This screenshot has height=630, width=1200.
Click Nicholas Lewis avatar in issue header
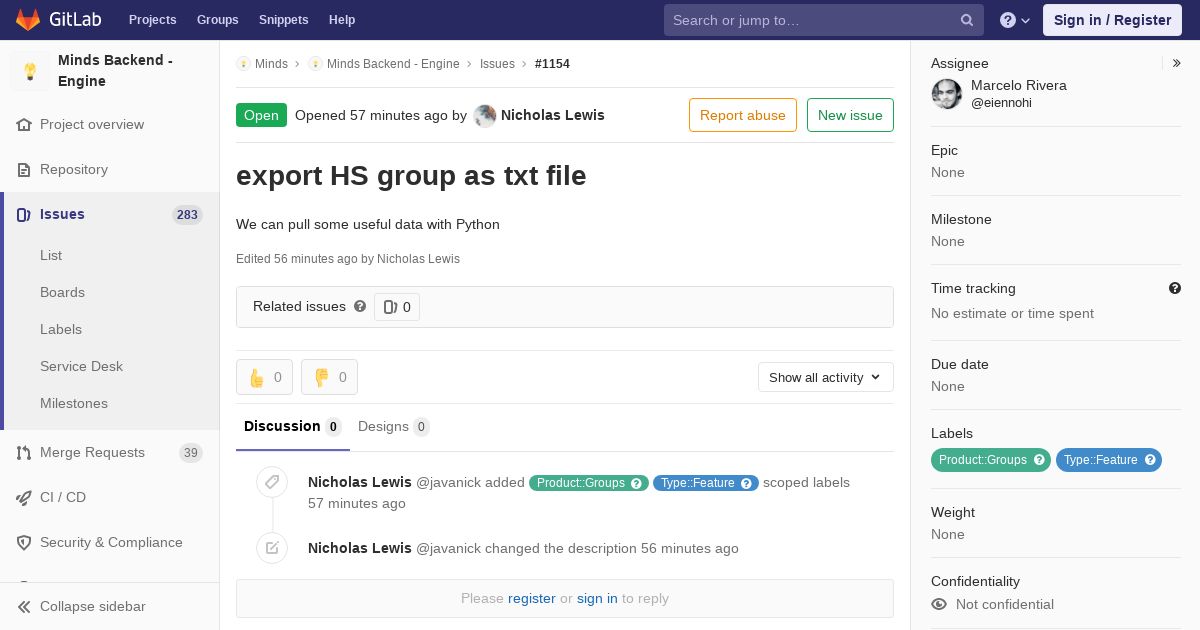485,115
